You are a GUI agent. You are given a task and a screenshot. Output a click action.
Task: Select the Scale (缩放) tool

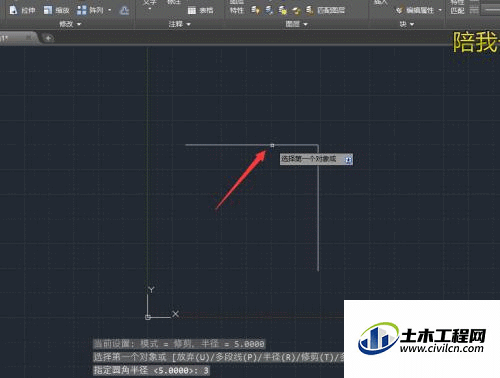[57, 10]
